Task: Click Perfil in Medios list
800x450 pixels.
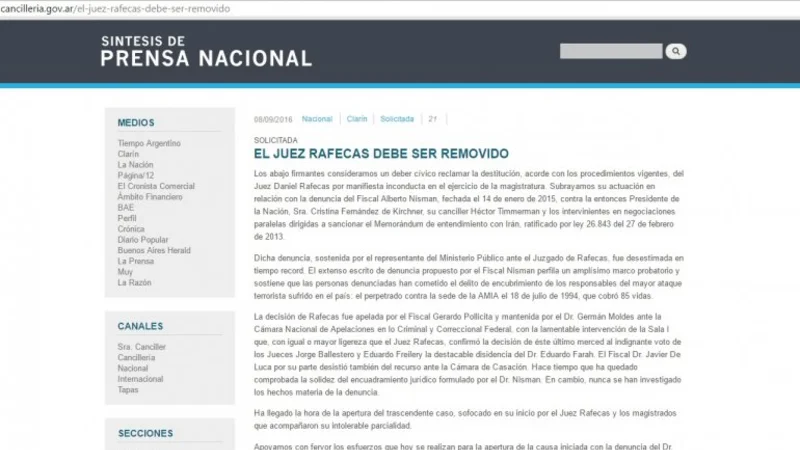Action: pos(127,218)
